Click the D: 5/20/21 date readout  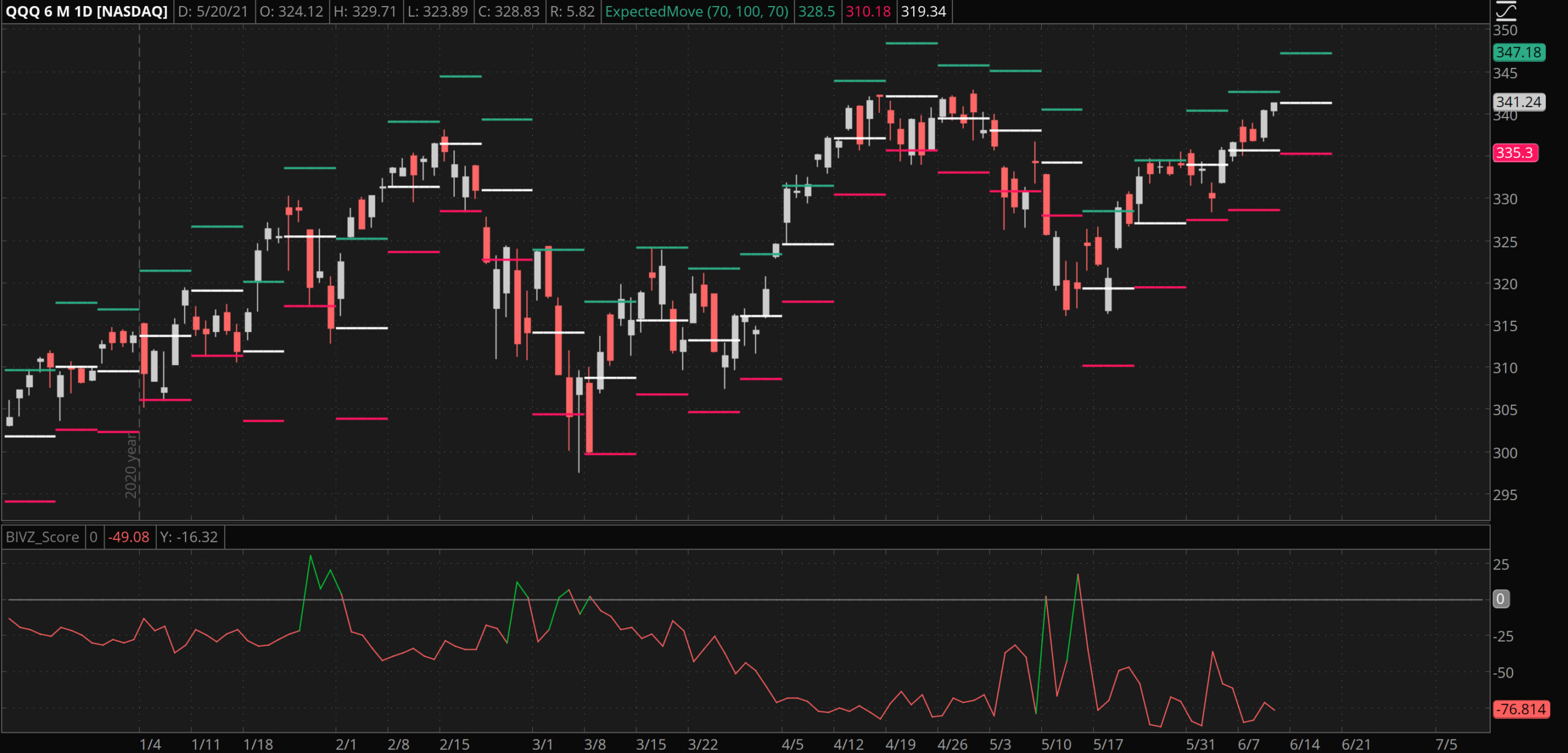213,12
